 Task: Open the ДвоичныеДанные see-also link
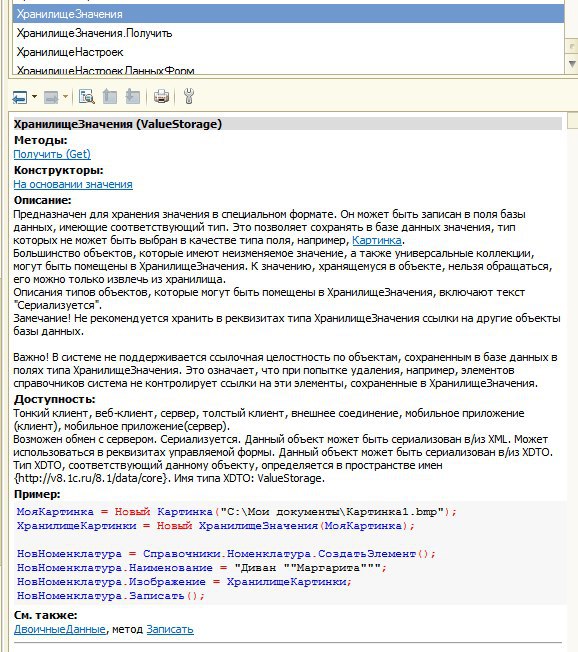click(x=59, y=630)
